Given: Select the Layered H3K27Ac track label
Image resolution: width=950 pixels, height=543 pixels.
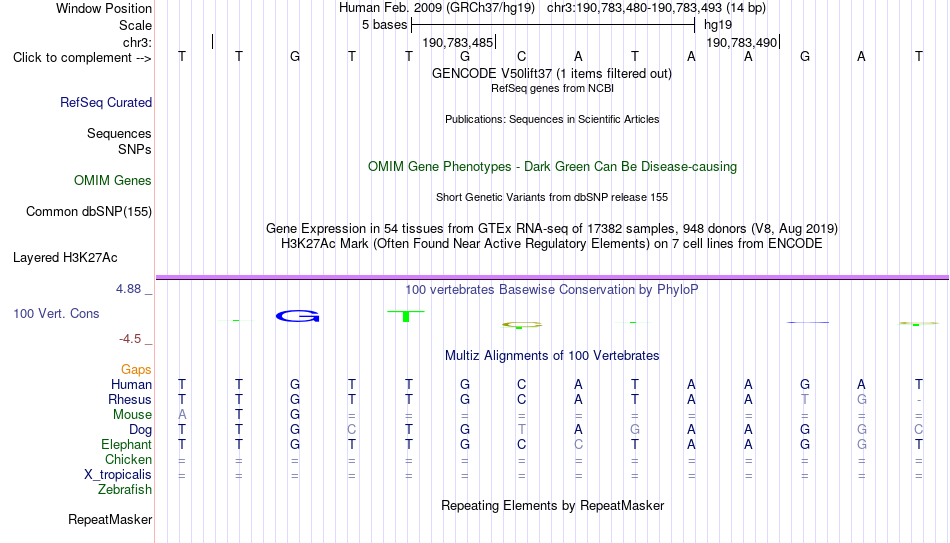Looking at the screenshot, I should tap(65, 258).
